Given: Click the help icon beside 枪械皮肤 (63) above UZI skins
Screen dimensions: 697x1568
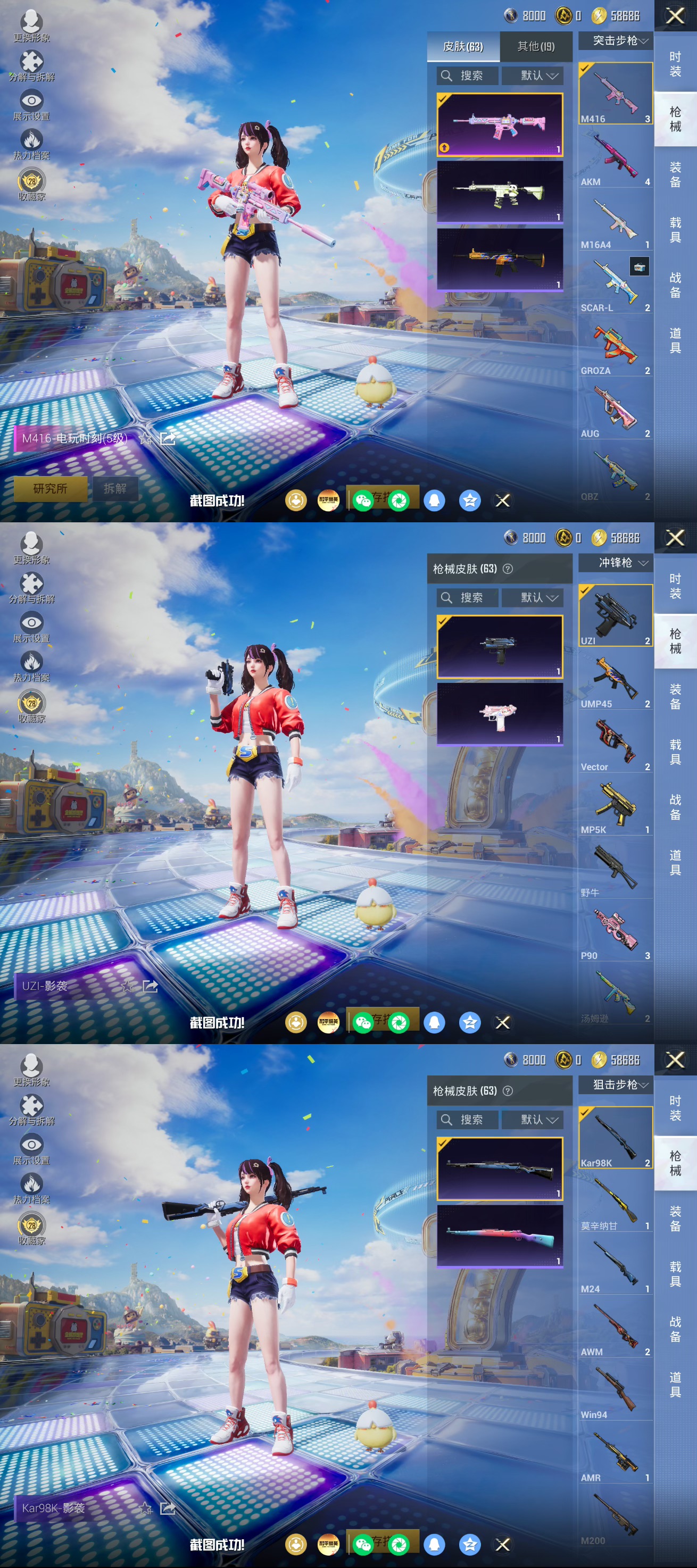Looking at the screenshot, I should (508, 569).
